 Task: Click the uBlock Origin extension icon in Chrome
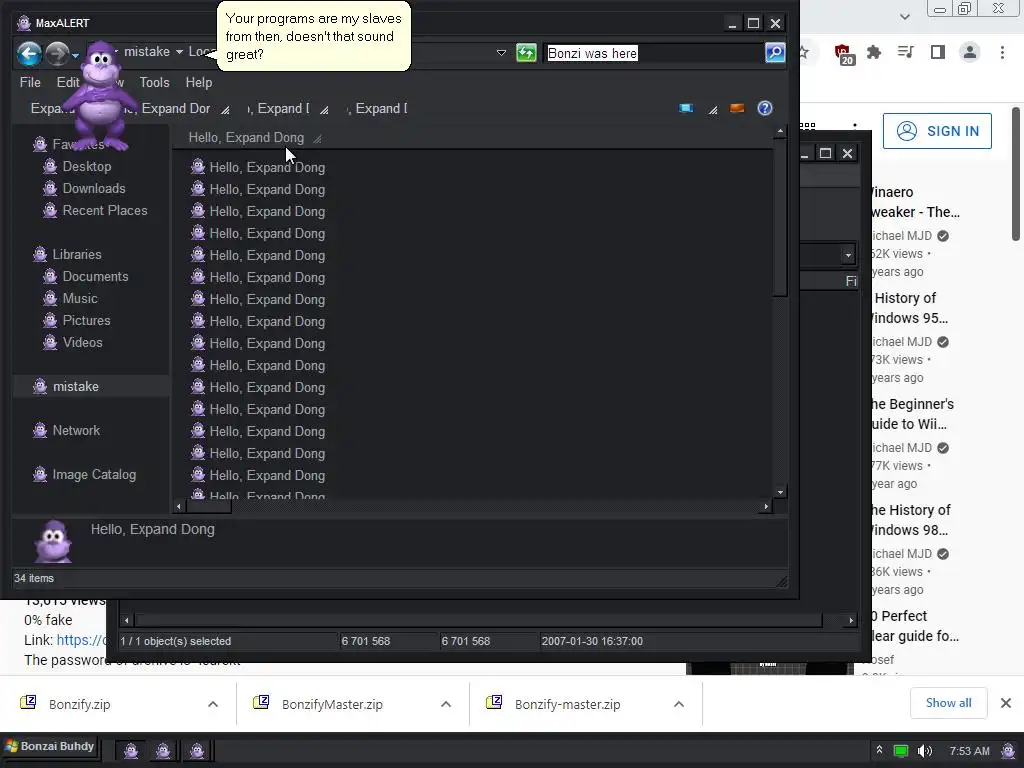click(x=842, y=54)
